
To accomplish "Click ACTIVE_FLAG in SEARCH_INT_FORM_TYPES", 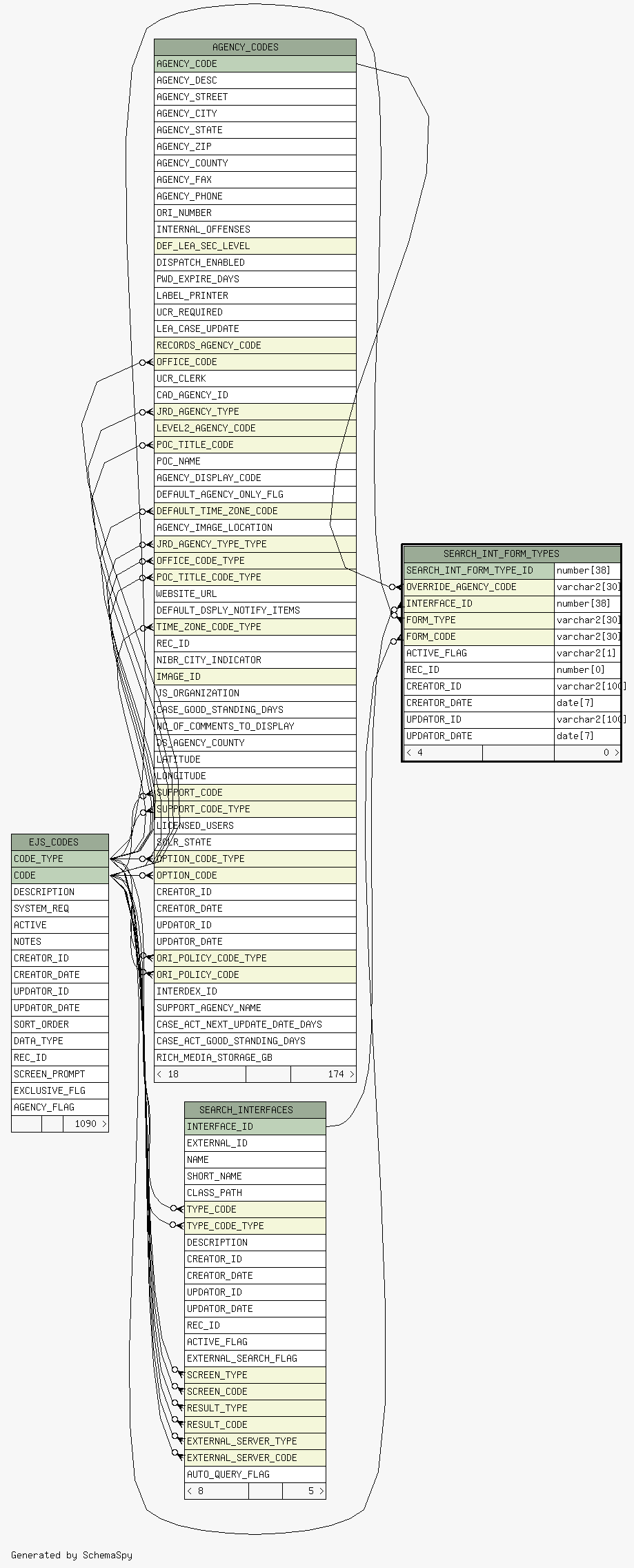I will [x=479, y=653].
